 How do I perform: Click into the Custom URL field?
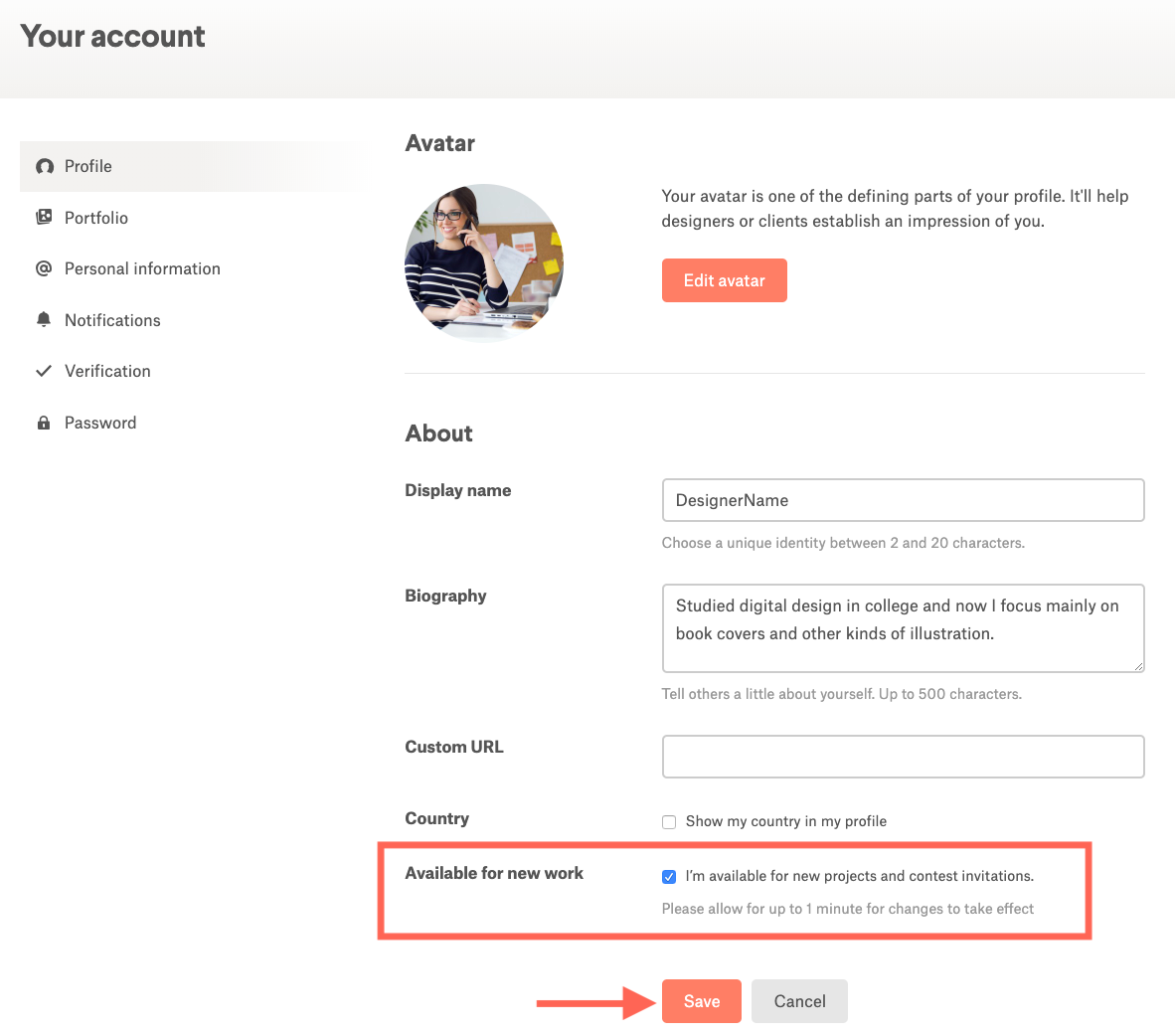pyautogui.click(x=903, y=757)
